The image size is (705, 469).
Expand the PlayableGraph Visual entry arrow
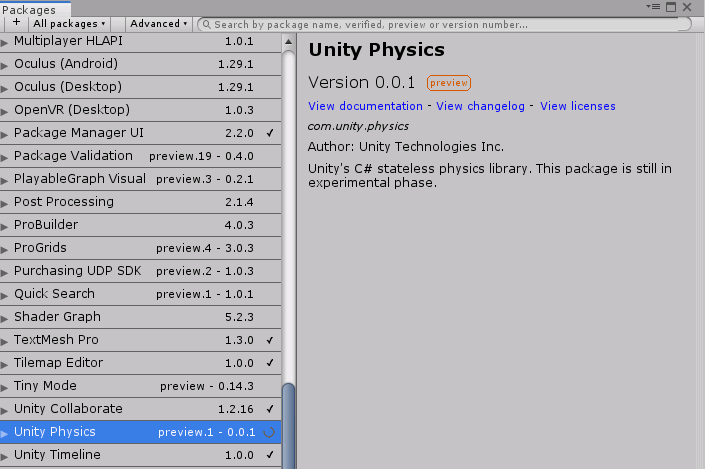tap(4, 181)
